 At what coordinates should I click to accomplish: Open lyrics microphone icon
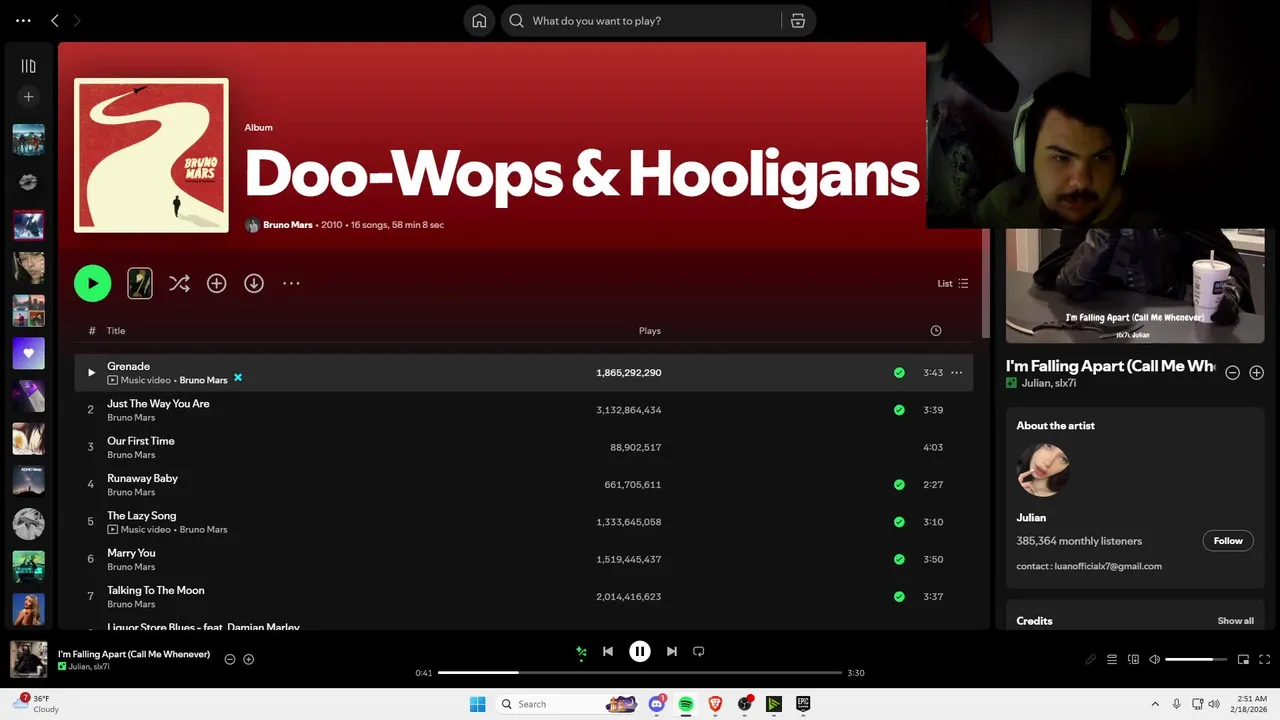click(x=1091, y=659)
